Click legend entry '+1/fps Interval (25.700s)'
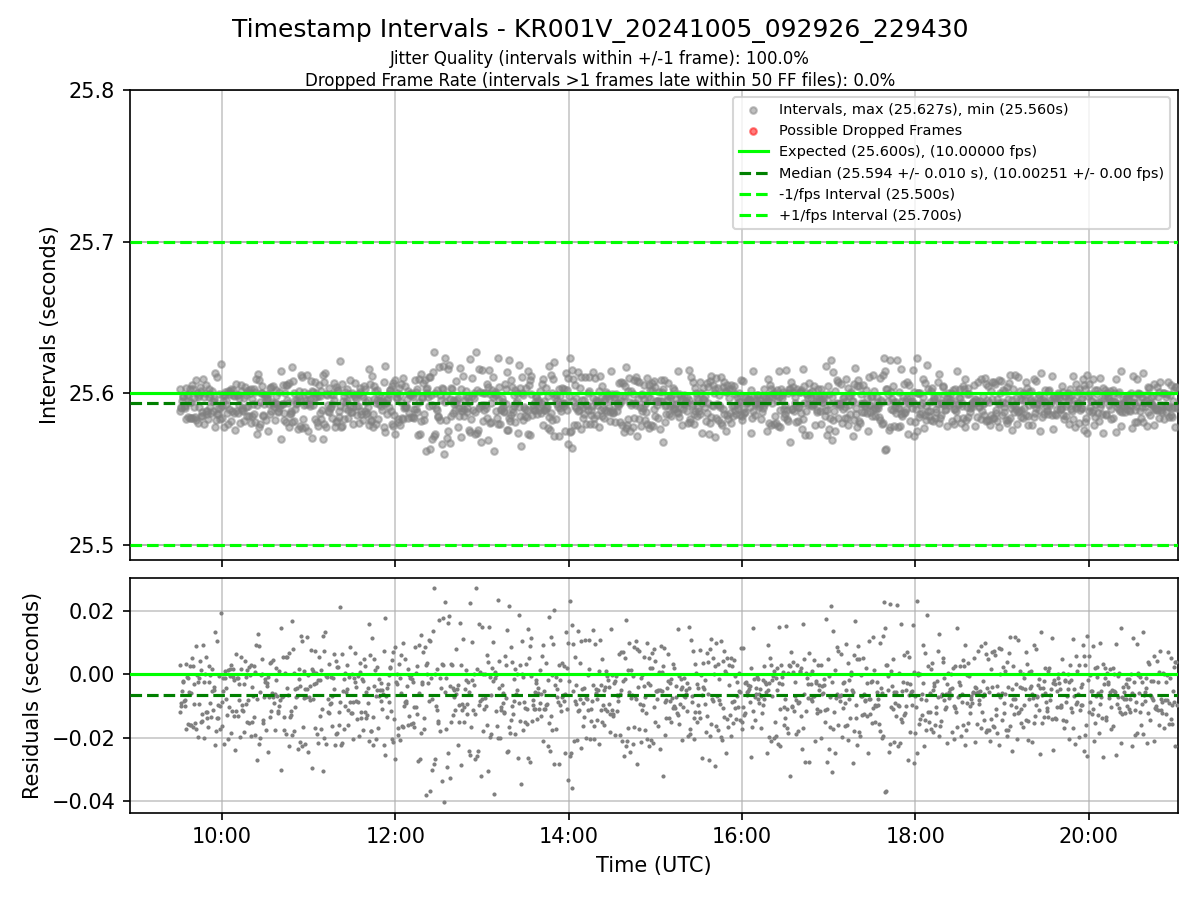Screen dimensions: 1200x900 (870, 215)
